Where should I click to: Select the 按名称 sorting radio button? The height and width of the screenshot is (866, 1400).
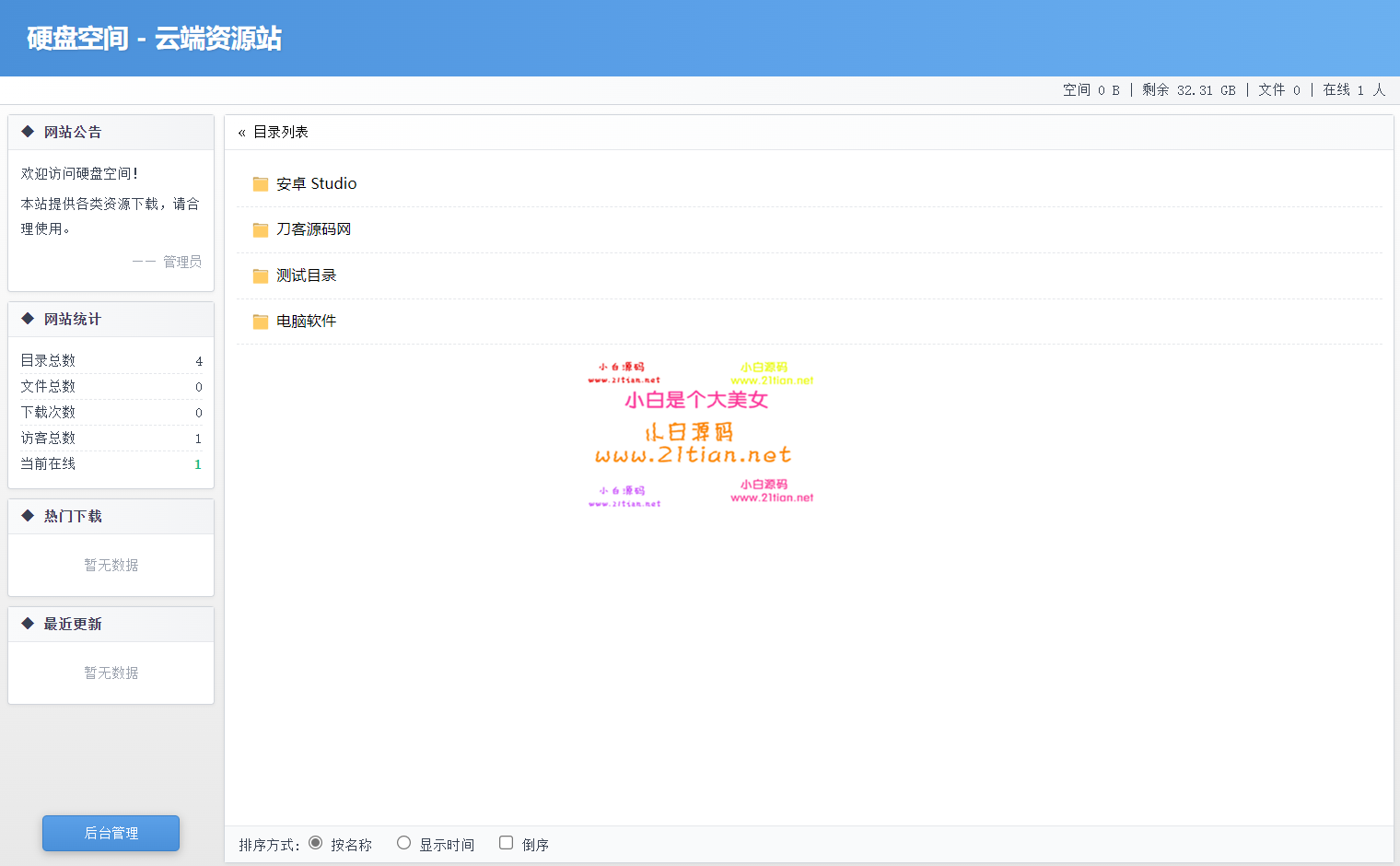[x=315, y=842]
